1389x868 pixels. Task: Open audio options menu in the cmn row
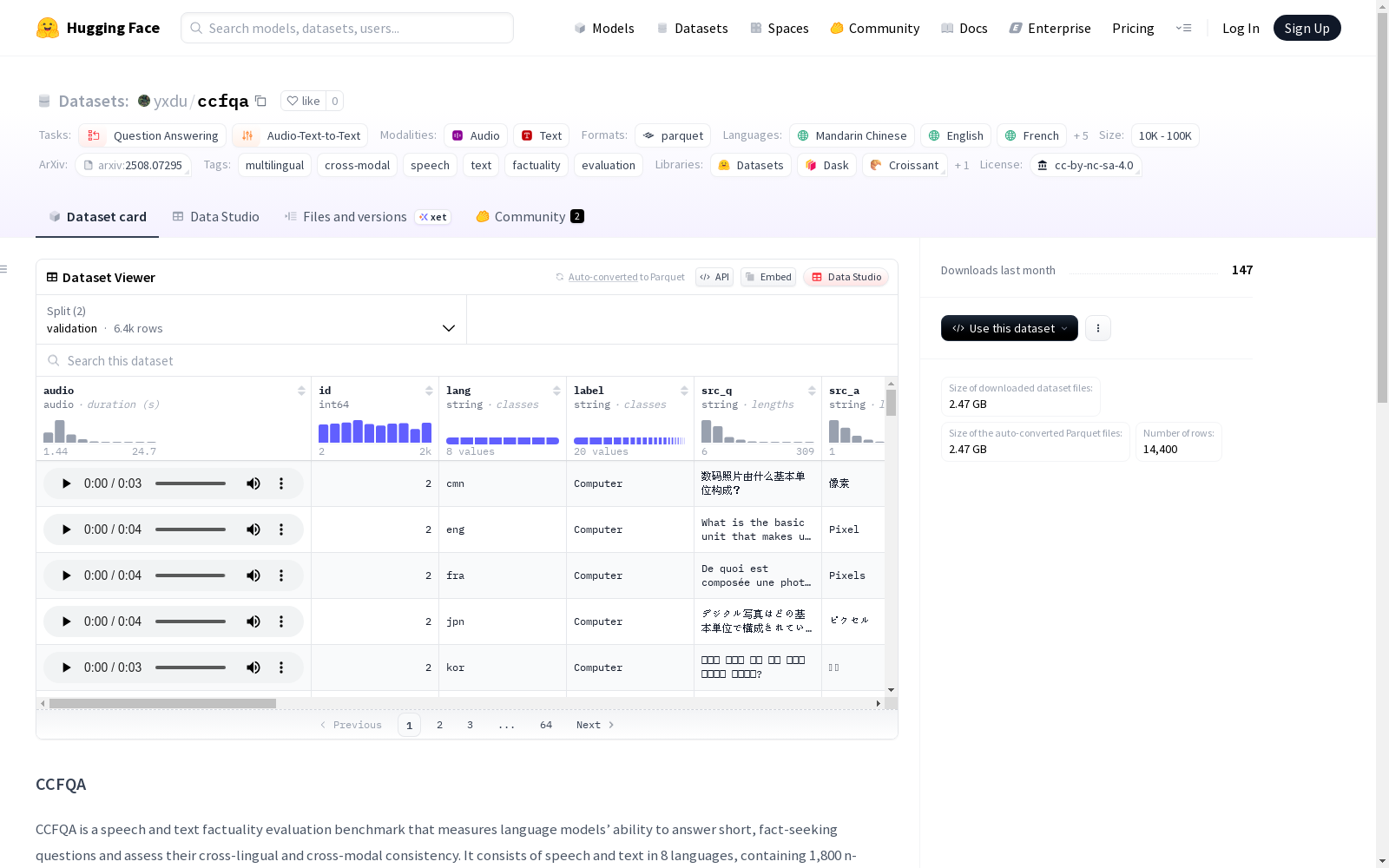click(x=281, y=483)
